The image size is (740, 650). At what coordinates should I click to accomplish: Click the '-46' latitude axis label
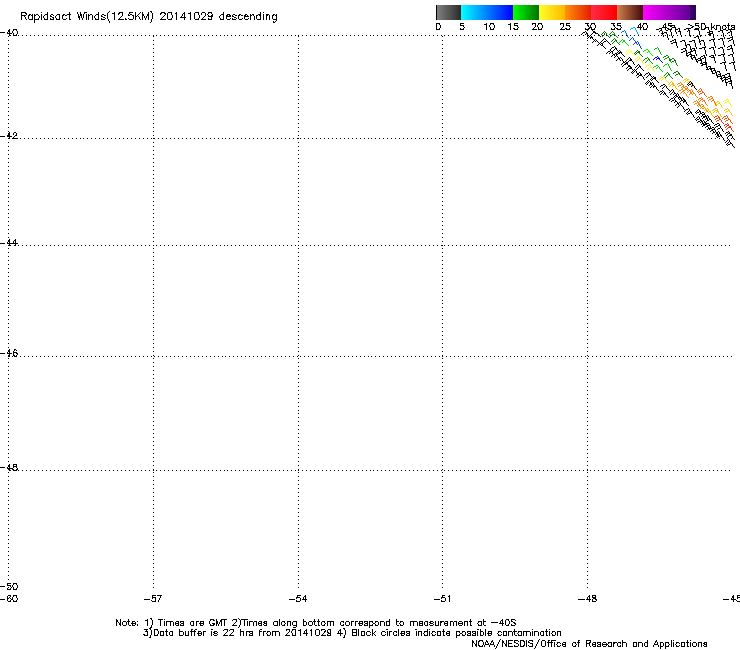tap(9, 353)
